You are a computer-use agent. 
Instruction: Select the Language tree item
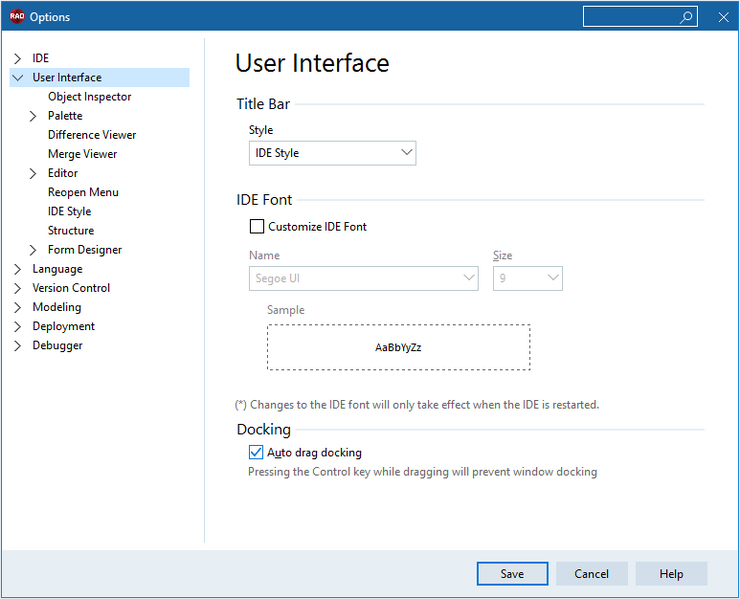[x=58, y=269]
